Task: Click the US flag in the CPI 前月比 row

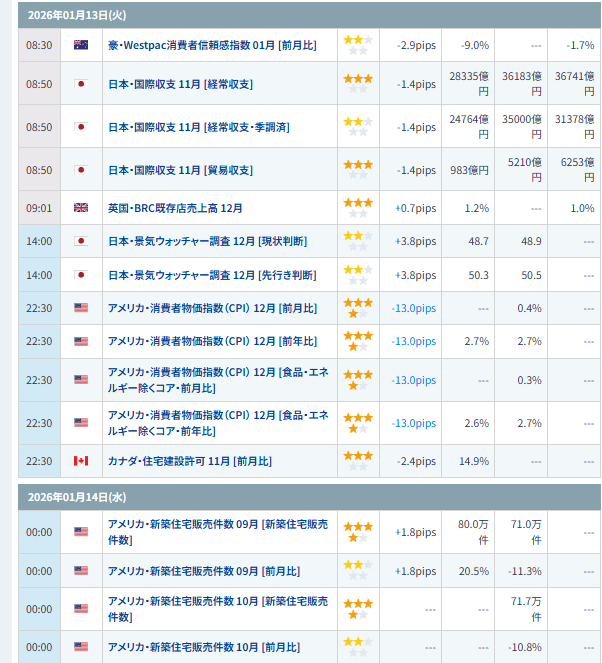Action: (x=81, y=308)
